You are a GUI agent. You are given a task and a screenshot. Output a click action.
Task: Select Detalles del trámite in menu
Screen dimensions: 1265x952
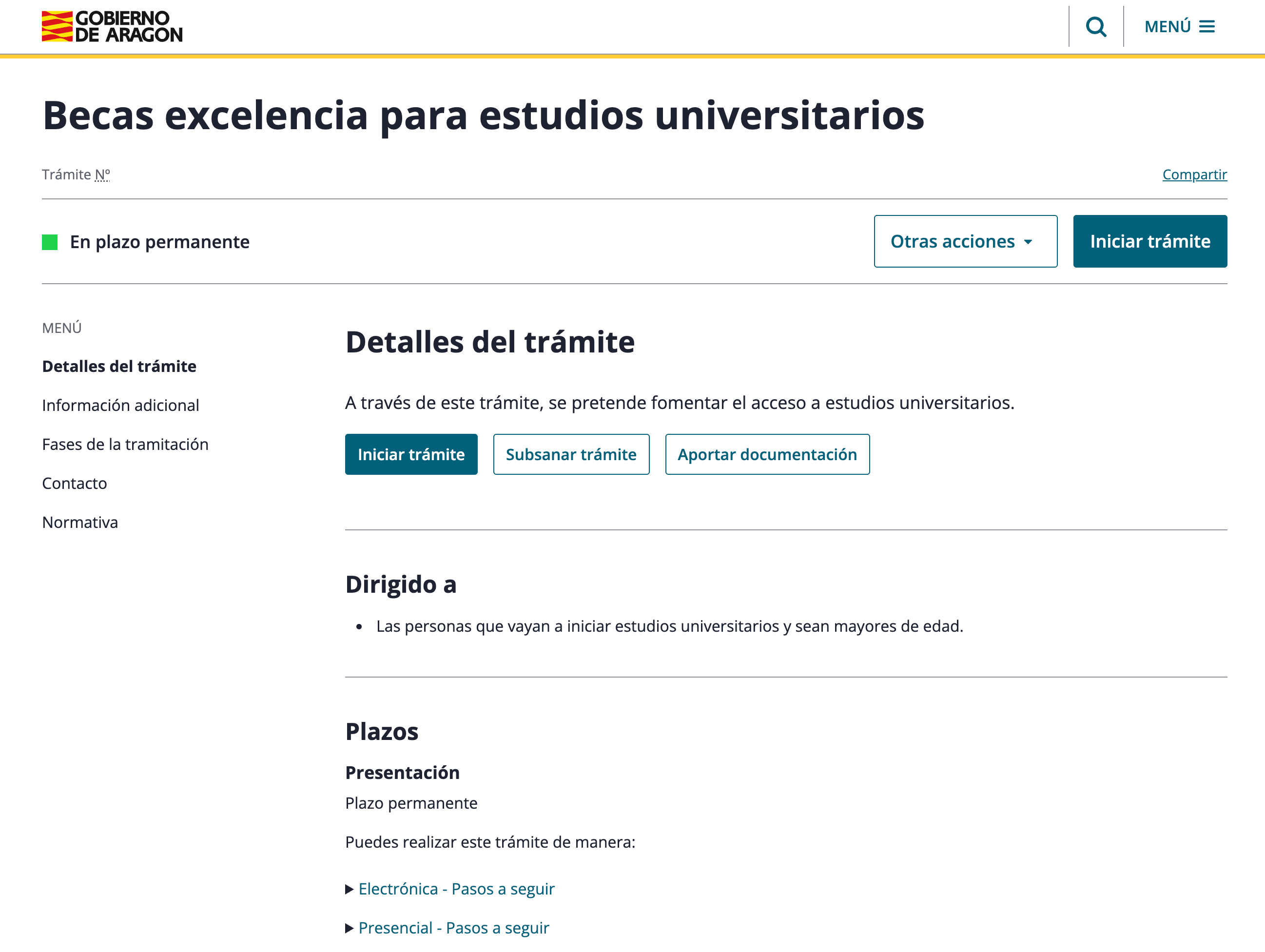click(x=119, y=366)
